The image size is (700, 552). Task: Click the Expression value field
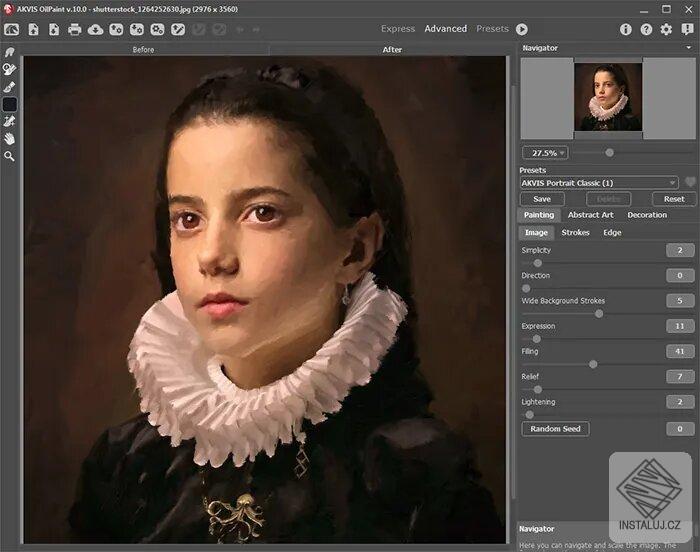[x=680, y=326]
